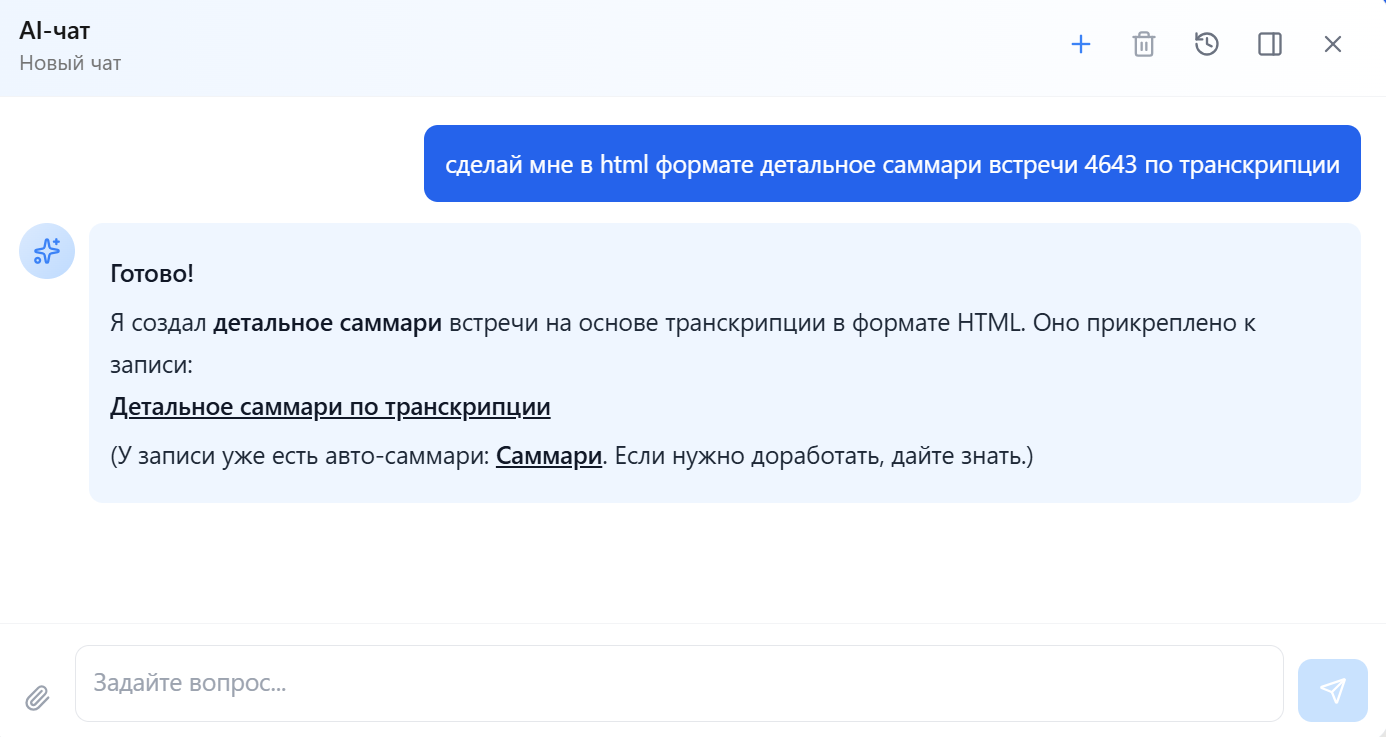Select the AI response message card
The width and height of the screenshot is (1386, 737).
pyautogui.click(x=725, y=360)
